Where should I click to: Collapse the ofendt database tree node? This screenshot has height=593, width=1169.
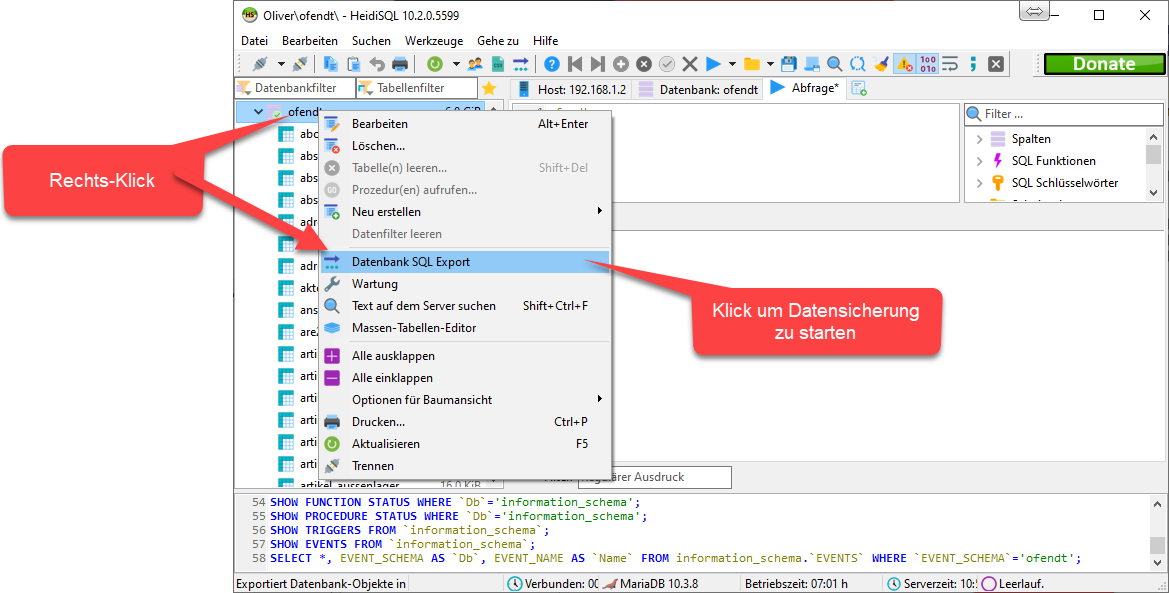(258, 112)
